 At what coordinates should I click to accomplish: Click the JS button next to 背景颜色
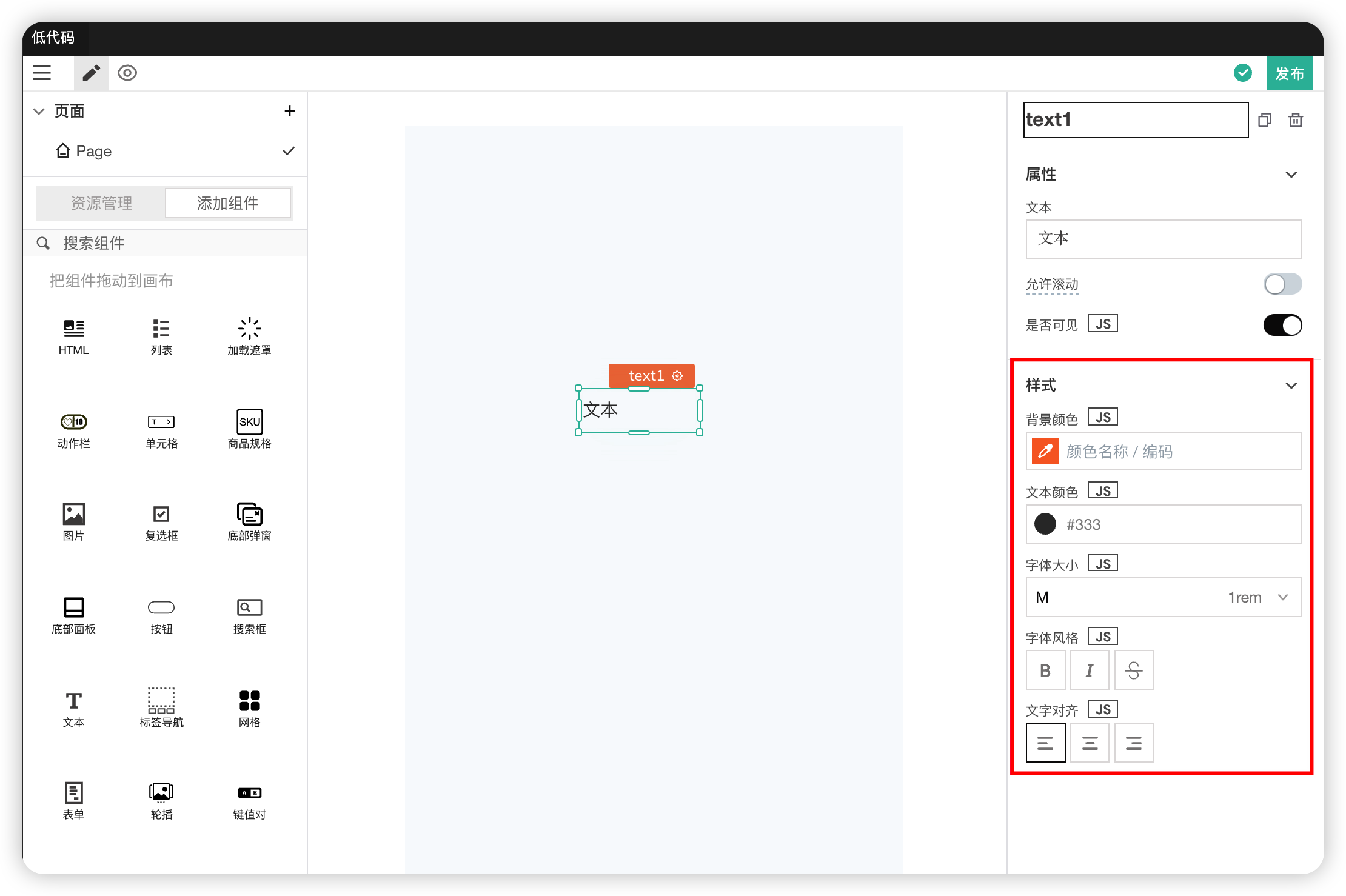tap(1102, 417)
